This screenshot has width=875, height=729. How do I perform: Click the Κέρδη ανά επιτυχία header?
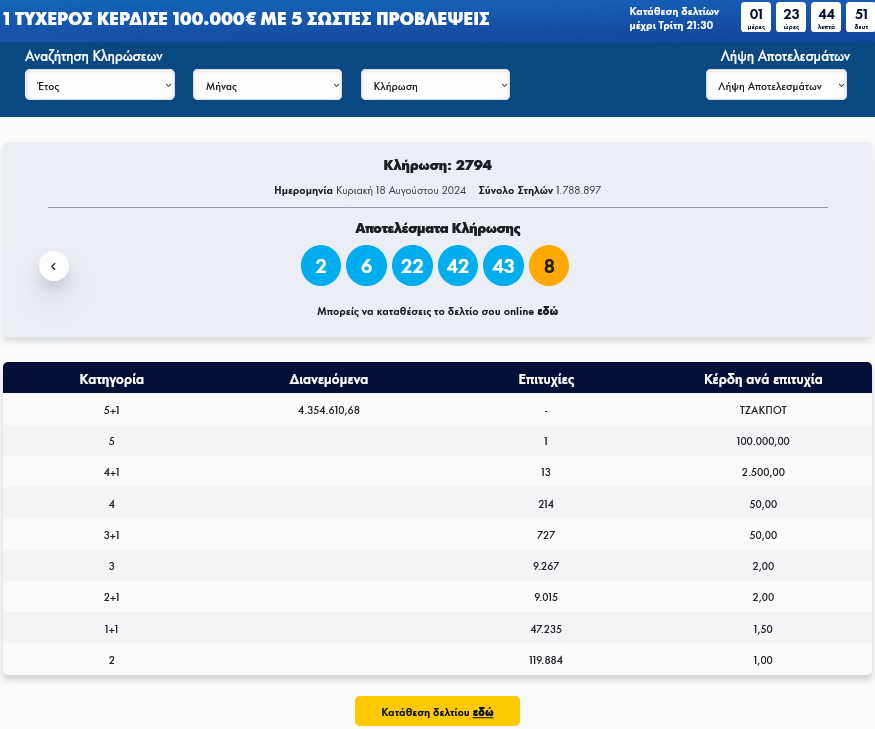(x=763, y=379)
